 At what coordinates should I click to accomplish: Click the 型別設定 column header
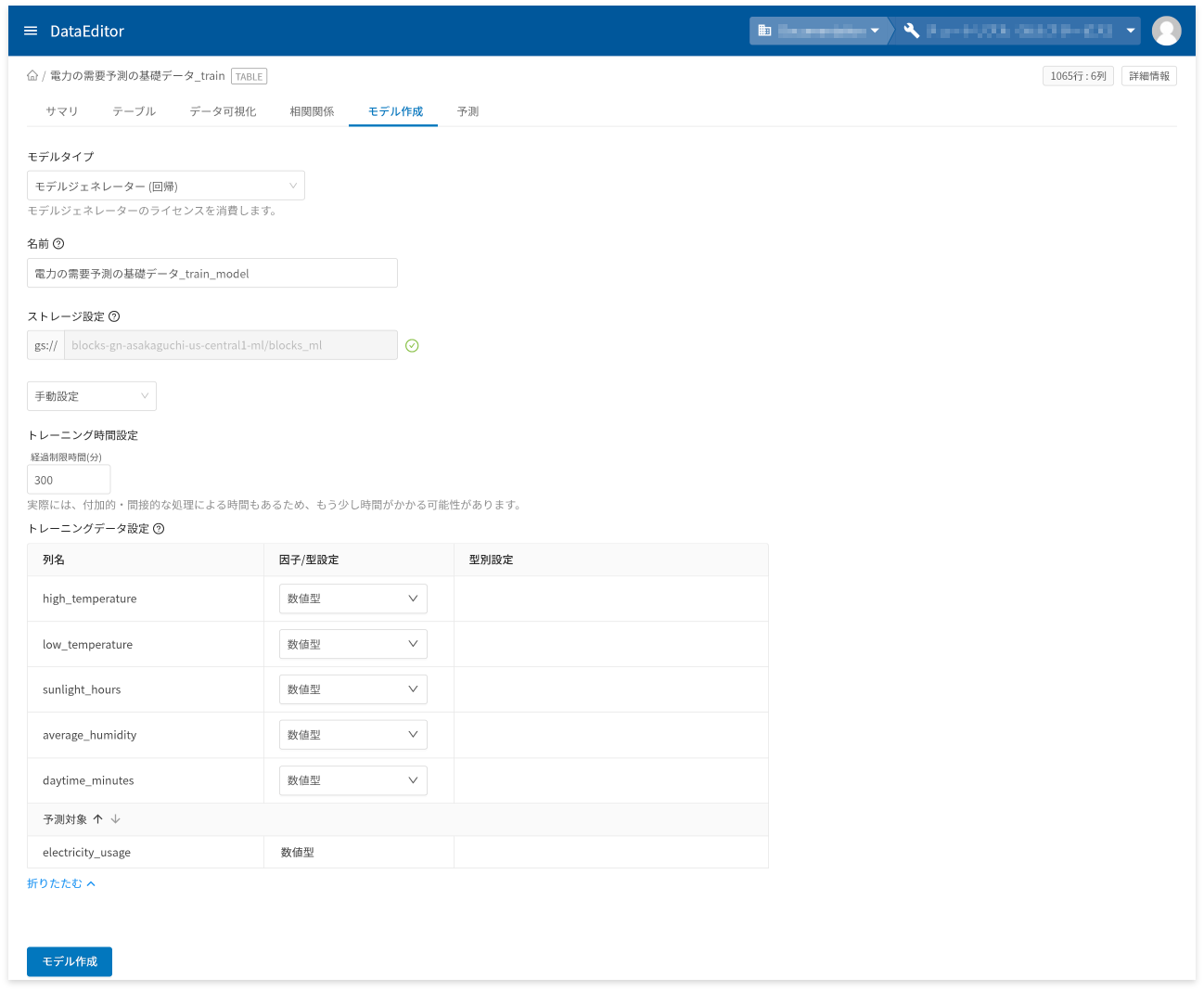point(491,560)
